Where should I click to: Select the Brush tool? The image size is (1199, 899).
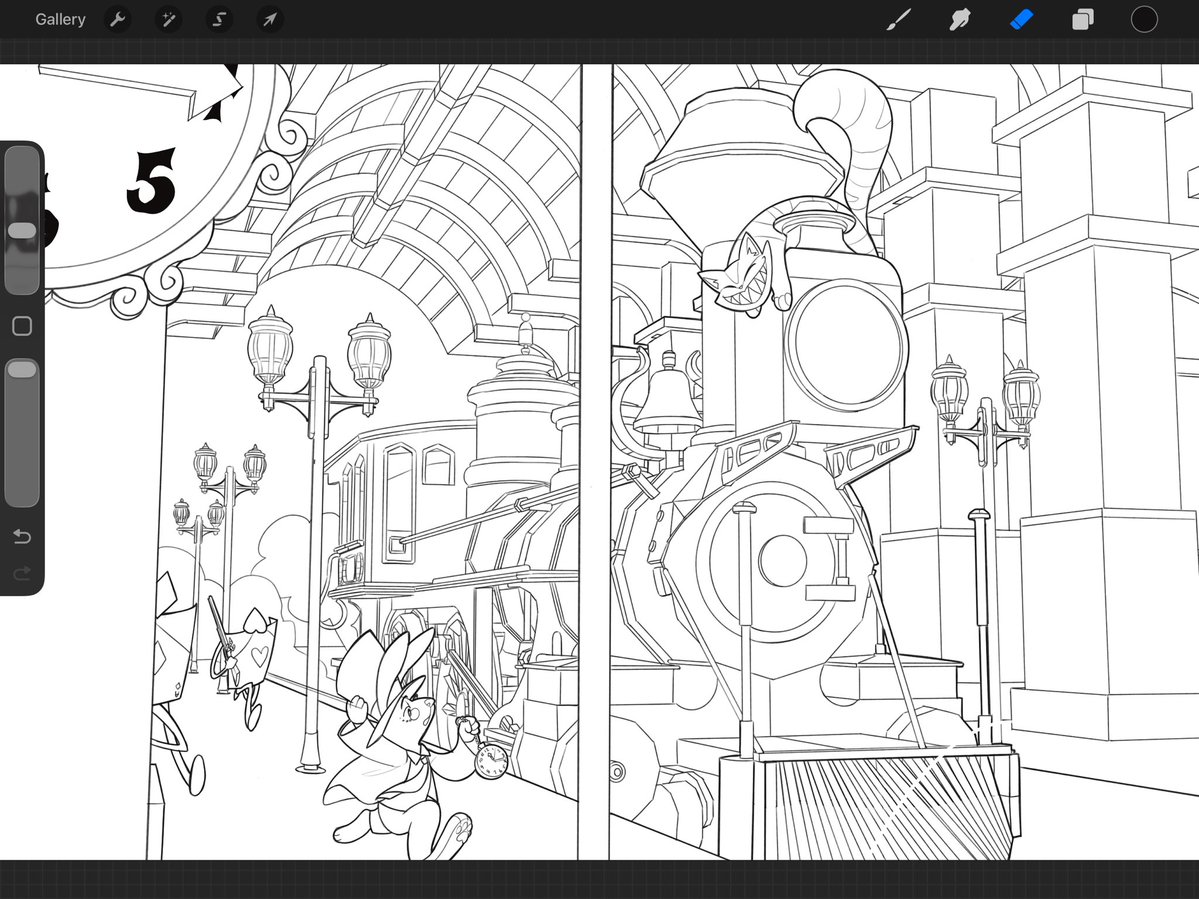pos(898,19)
